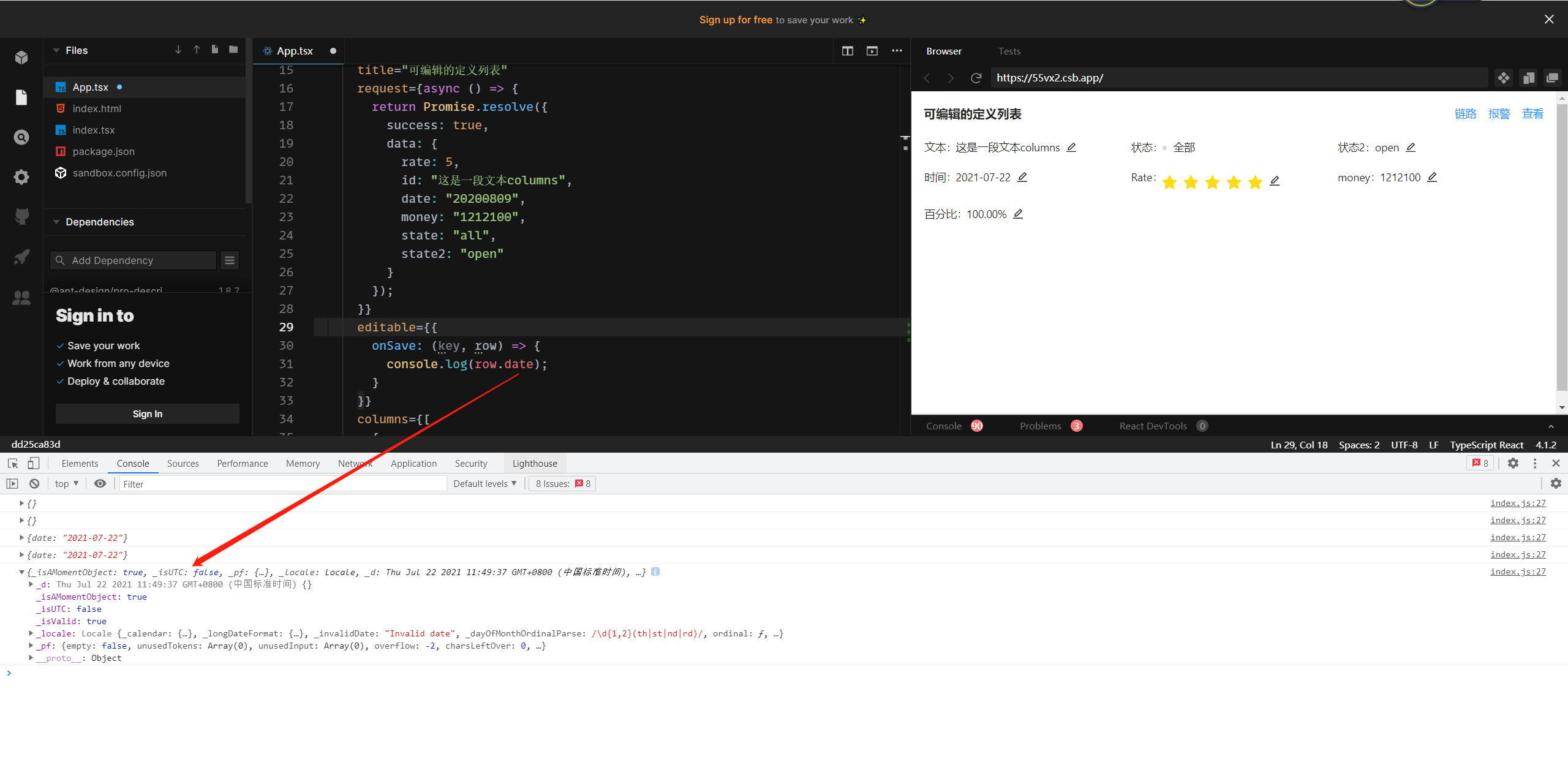Image resolution: width=1568 pixels, height=773 pixels.
Task: Open the top context dropdown
Action: 67,483
